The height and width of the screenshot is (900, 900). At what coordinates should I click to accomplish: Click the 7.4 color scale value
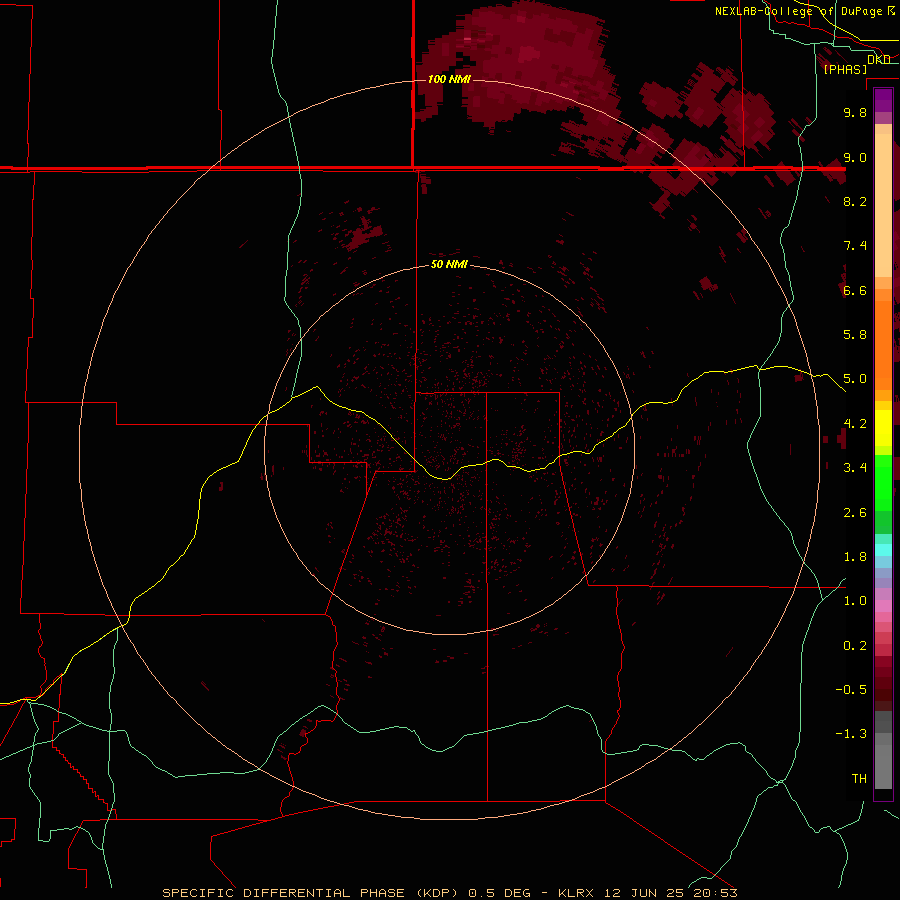click(x=855, y=246)
